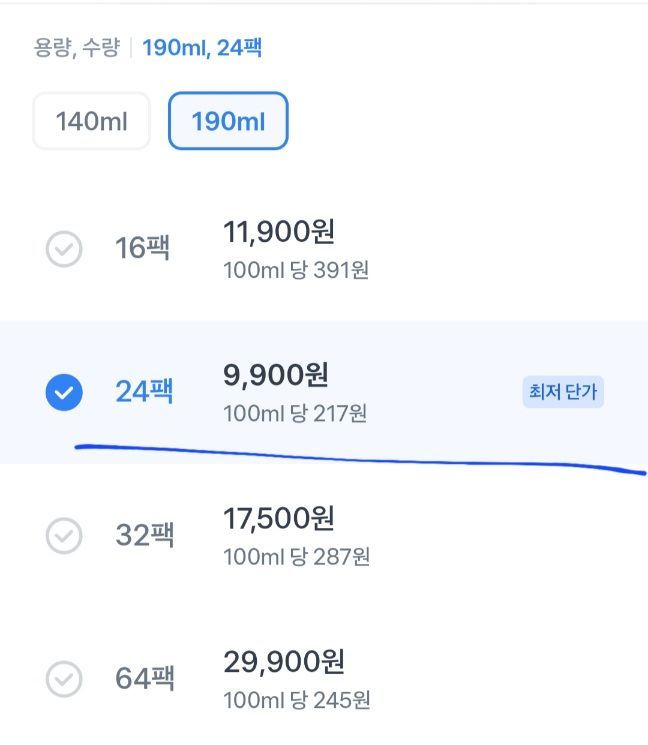Check the 64팩 radio circle

pos(64,680)
